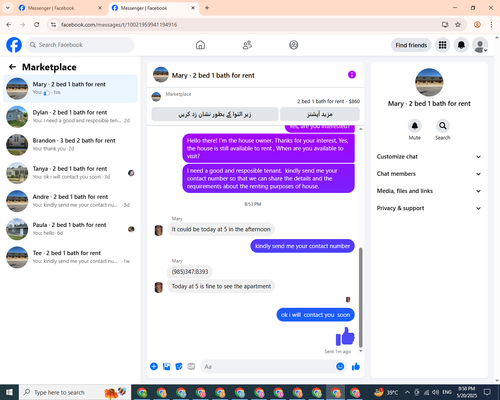Open Windows notification center icon
This screenshot has height=400, width=500.
point(487,392)
